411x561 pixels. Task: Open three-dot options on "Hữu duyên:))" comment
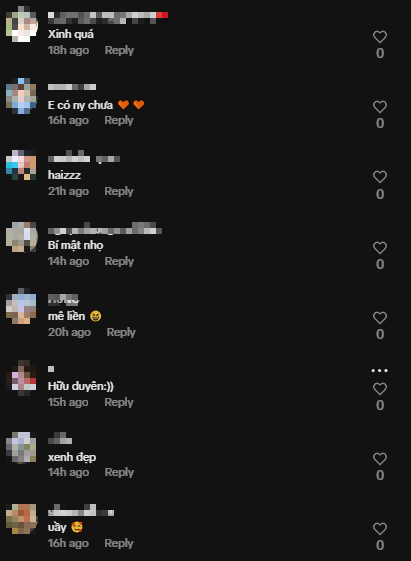380,370
